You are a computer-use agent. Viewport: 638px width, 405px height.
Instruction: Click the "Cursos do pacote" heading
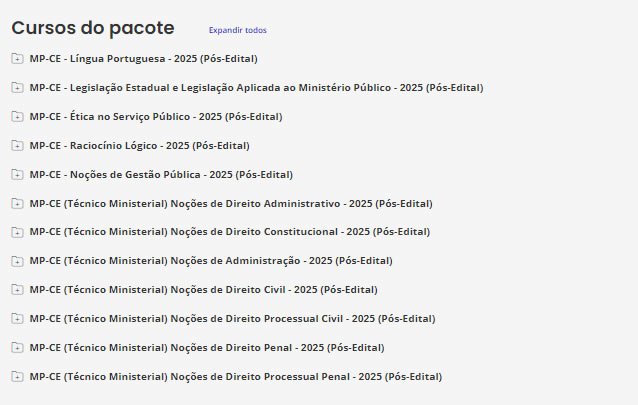[x=92, y=28]
